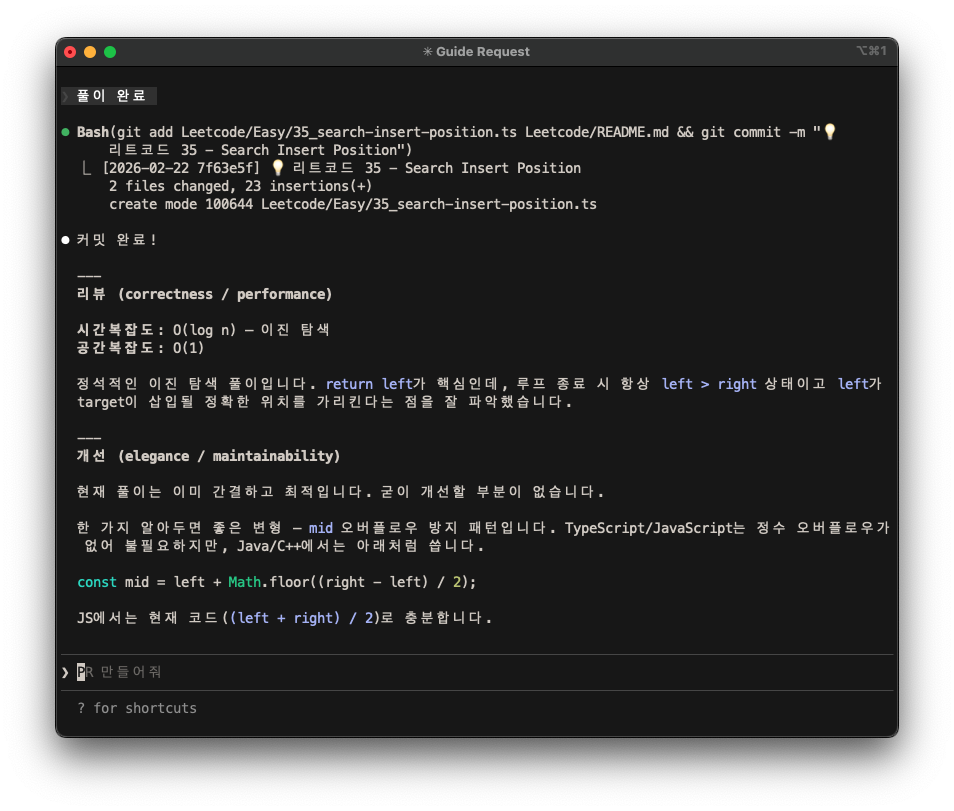Viewport: 954px width, 811px height.
Task: Maximize the window with the green button
Action: coord(110,52)
